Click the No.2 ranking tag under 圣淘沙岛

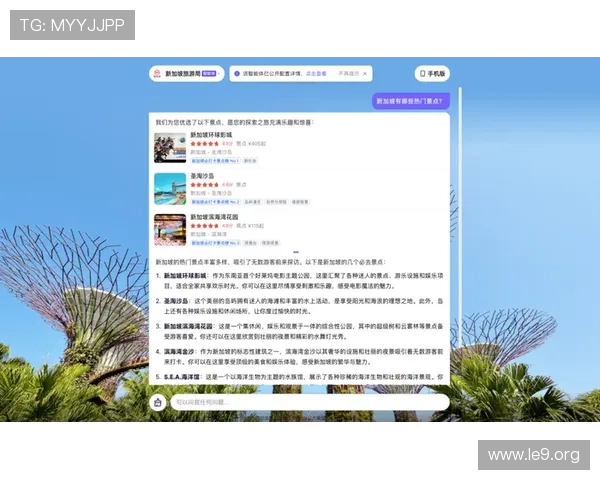coord(215,202)
